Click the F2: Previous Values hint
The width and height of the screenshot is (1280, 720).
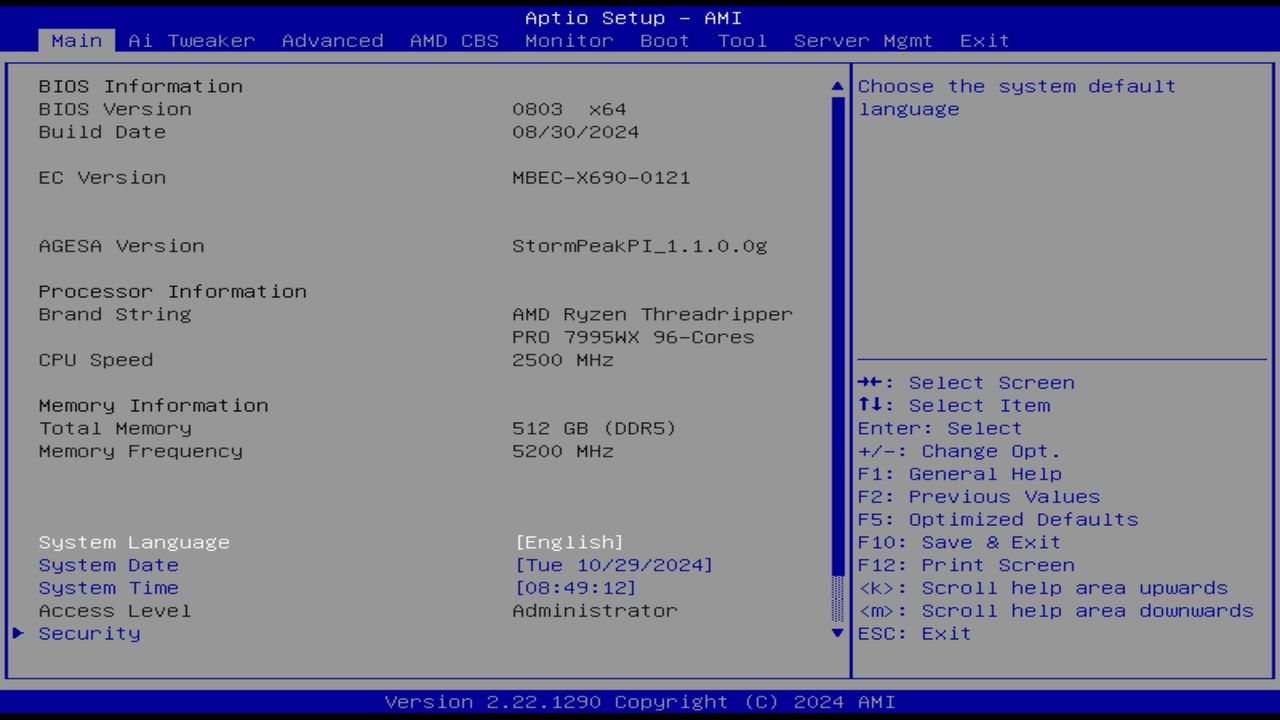tap(979, 497)
